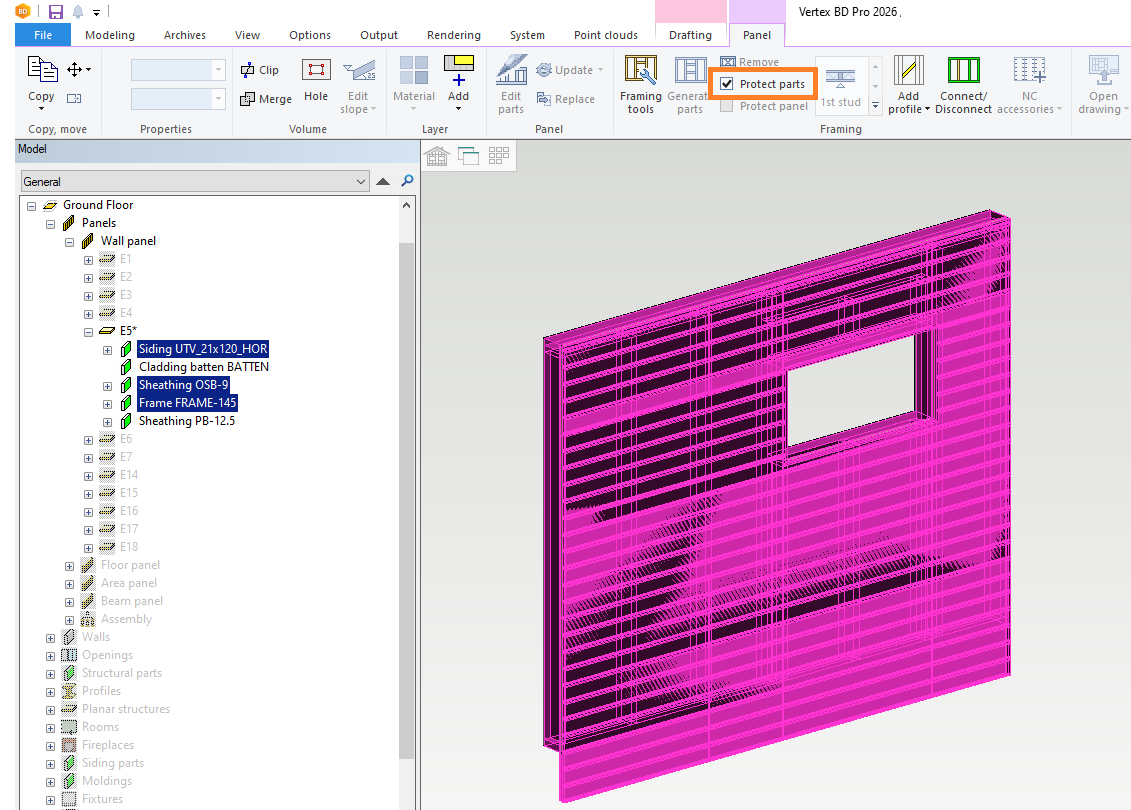Viewport: 1131px width, 810px height.
Task: Toggle the Protect panel checkbox
Action: [x=727, y=106]
